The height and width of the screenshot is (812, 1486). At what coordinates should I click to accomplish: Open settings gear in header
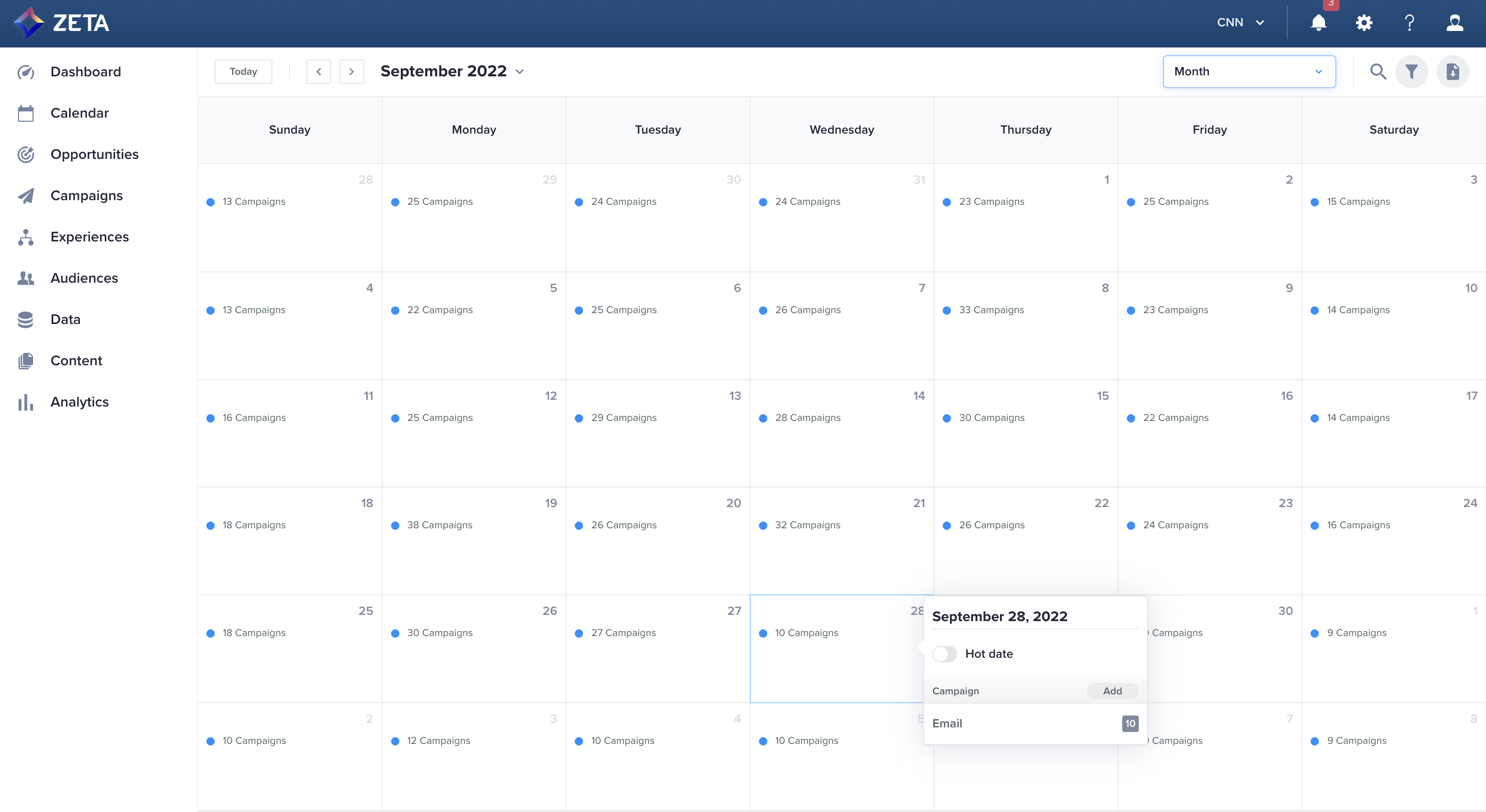[1364, 23]
